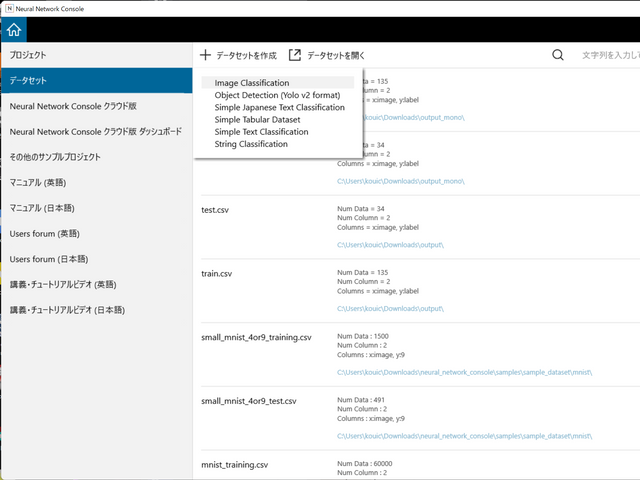The width and height of the screenshot is (640, 480).
Task: Open small_mnist_4or9_training.csv sample_dataset path
Action: 464,372
